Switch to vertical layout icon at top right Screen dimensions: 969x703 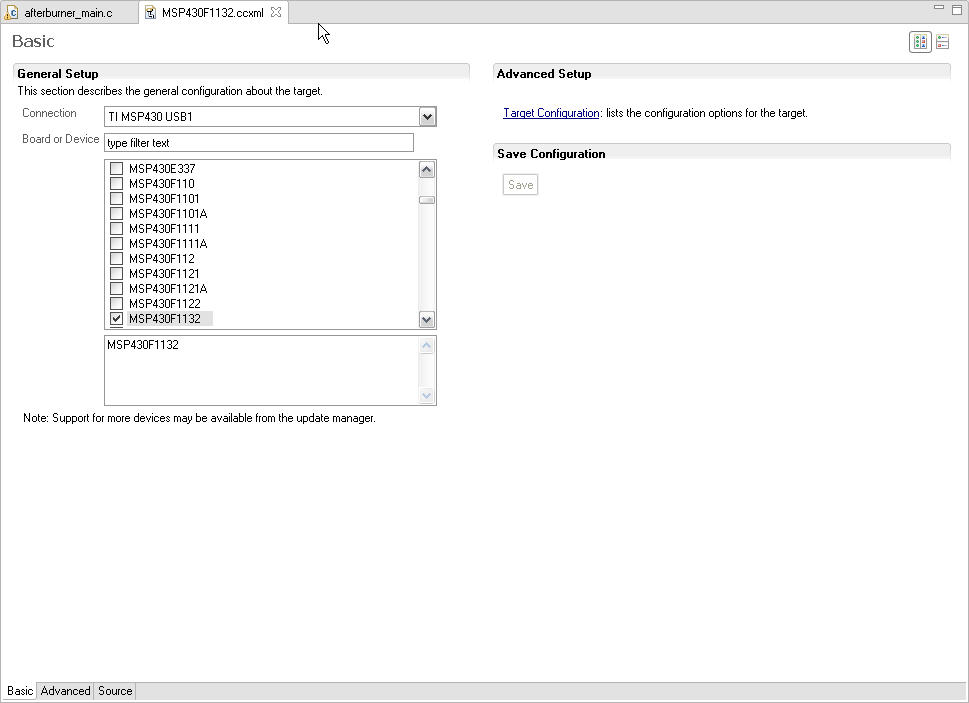click(x=942, y=42)
